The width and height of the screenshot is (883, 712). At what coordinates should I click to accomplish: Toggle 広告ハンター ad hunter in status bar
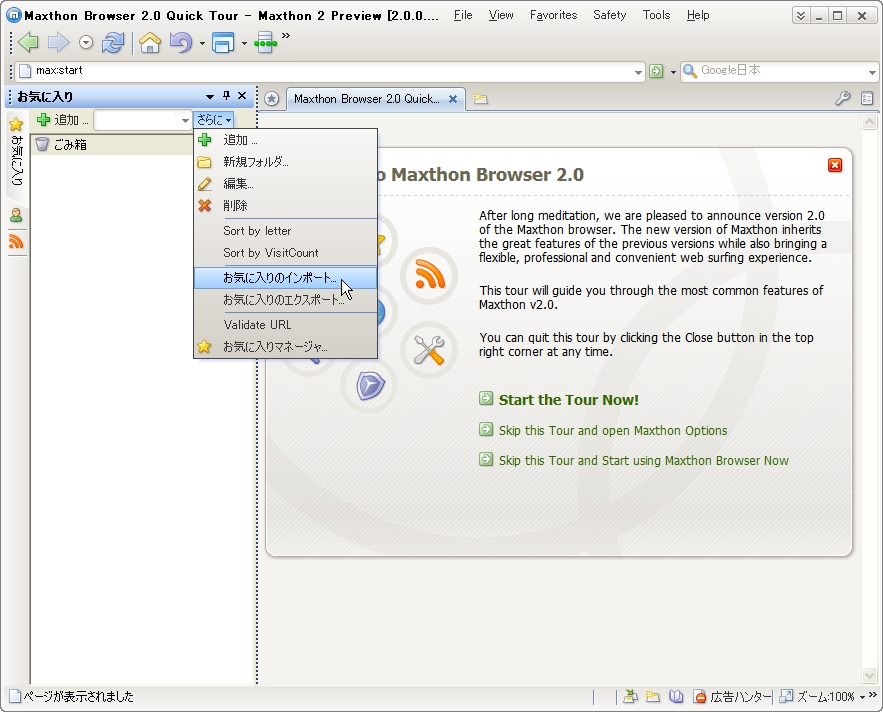tap(732, 697)
